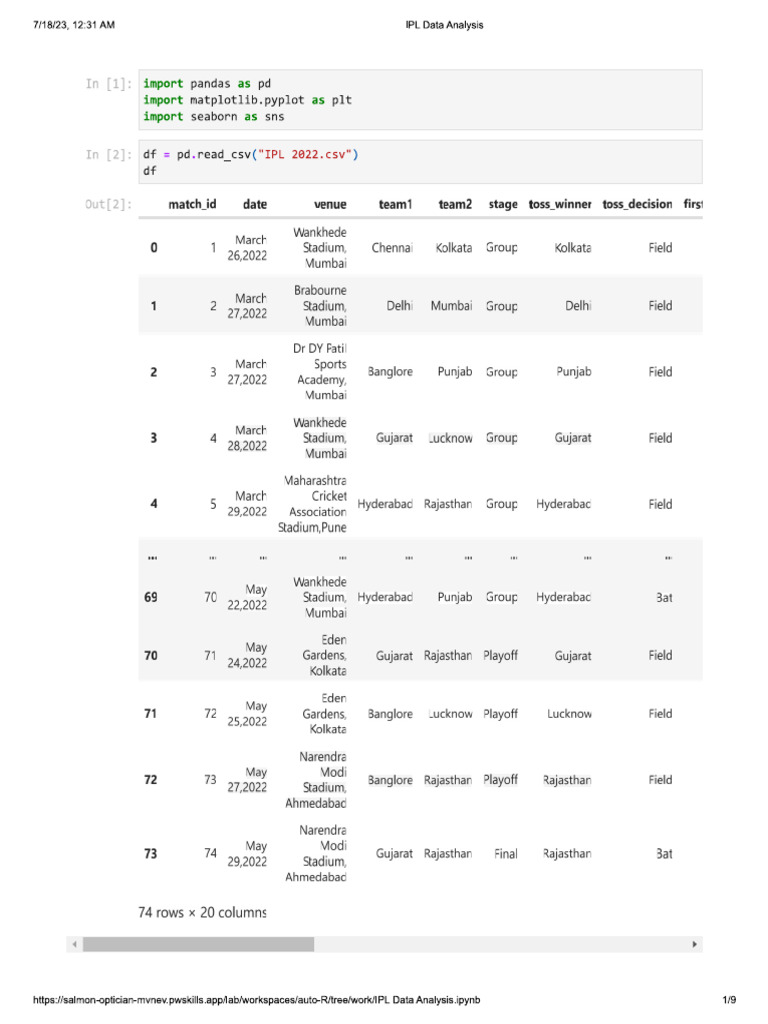
Task: Click the team1 column header
Action: 395,204
